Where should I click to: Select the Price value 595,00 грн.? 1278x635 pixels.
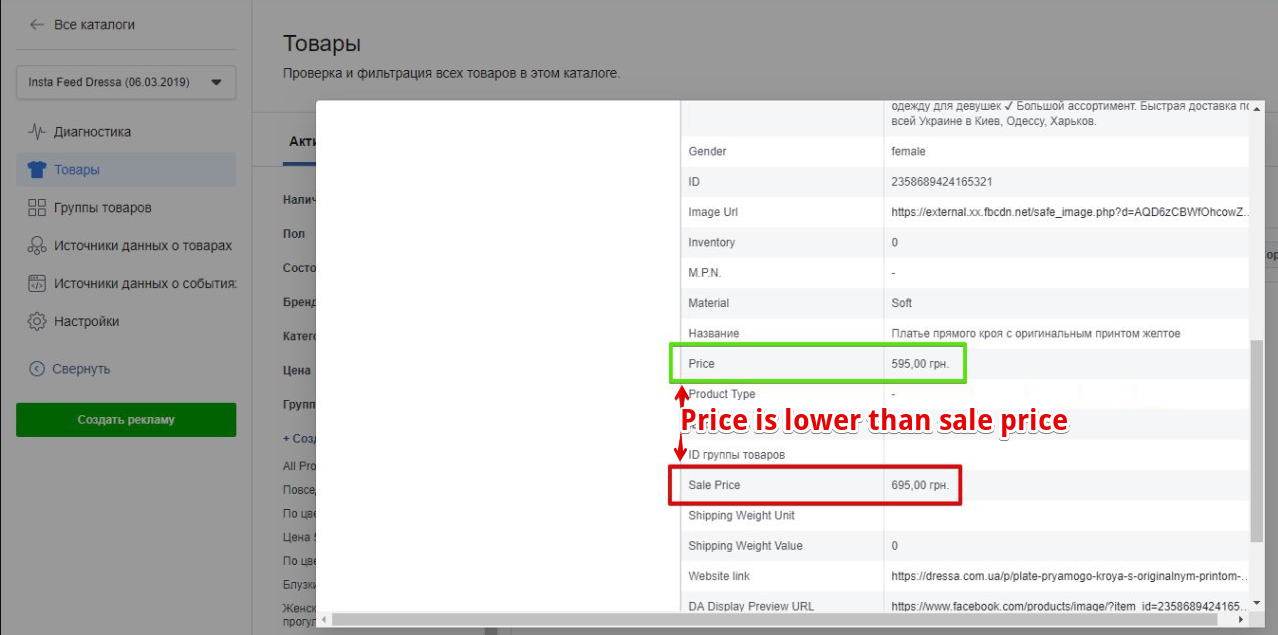[919, 364]
